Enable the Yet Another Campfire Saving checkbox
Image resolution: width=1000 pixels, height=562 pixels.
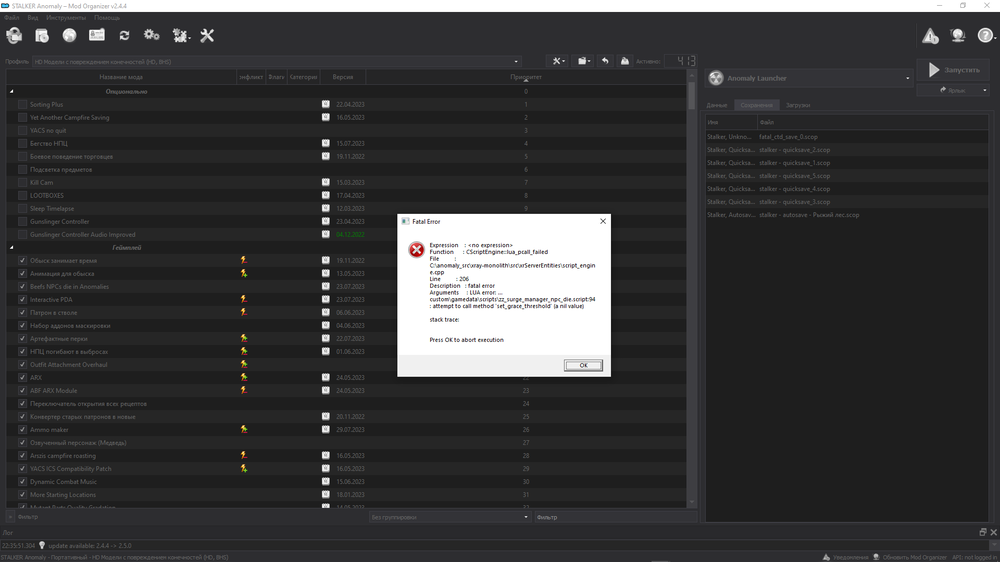pyautogui.click(x=23, y=117)
